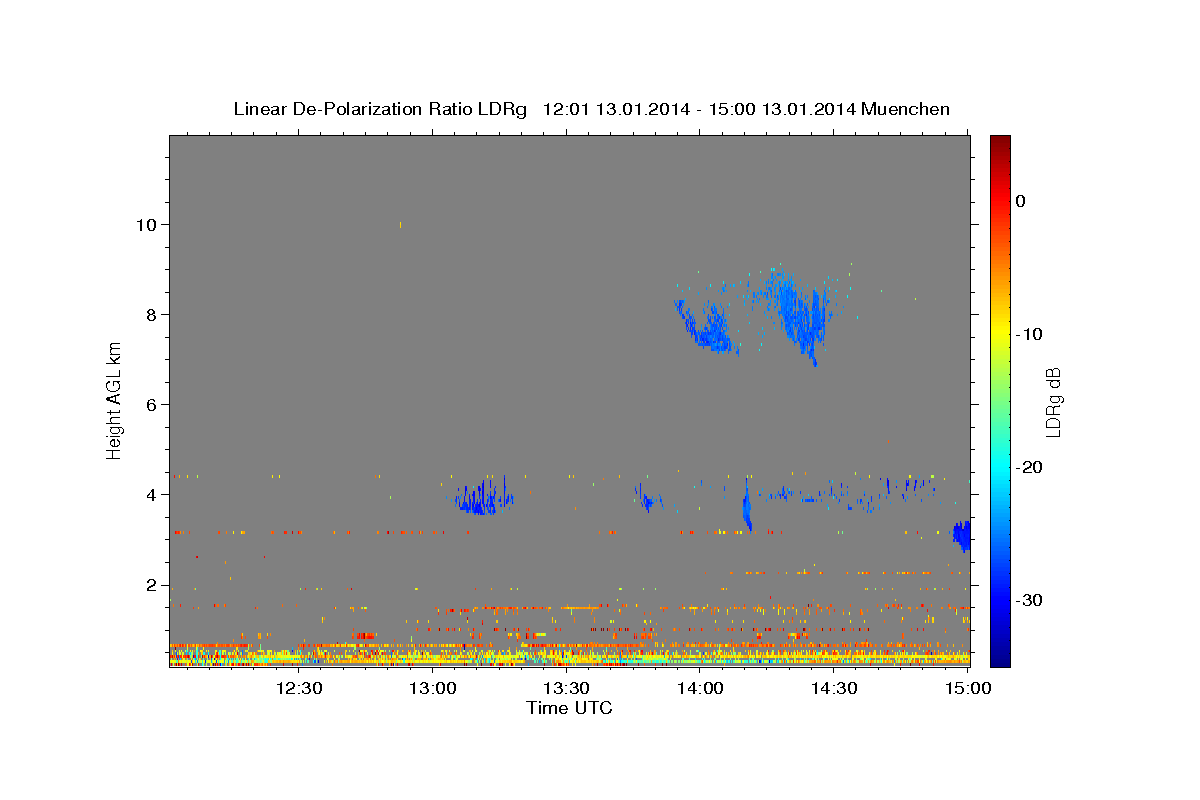Click the 'Height AGL km' y-axis label
The height and width of the screenshot is (800, 1200).
click(114, 399)
